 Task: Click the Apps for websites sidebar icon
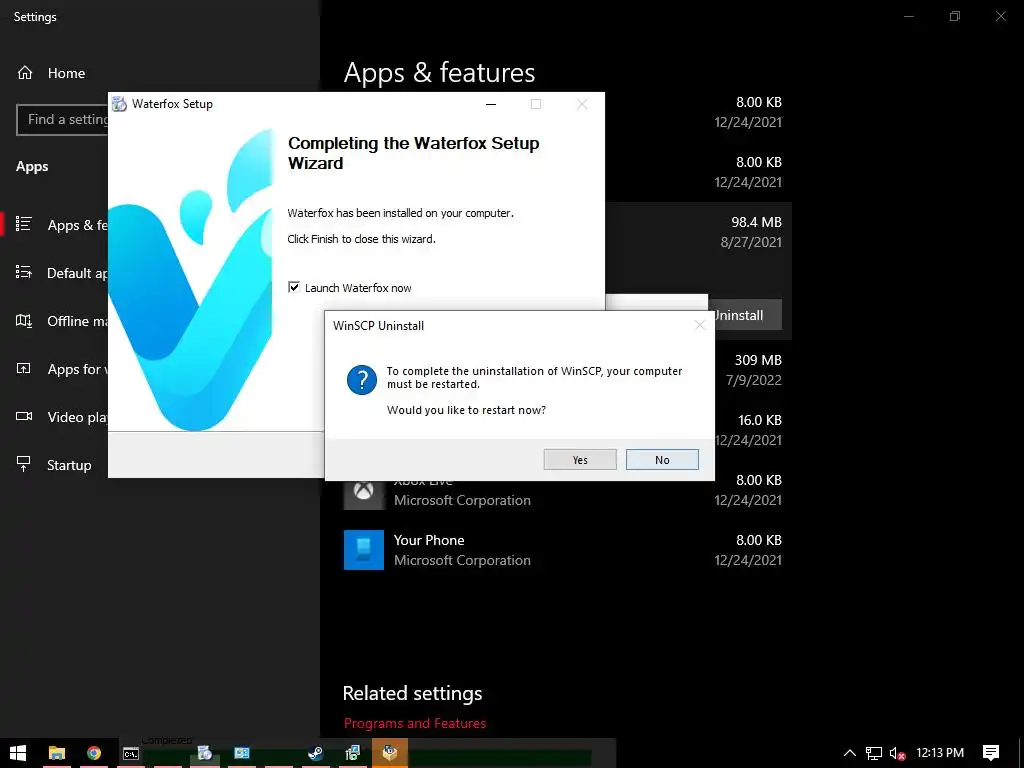pyautogui.click(x=24, y=368)
